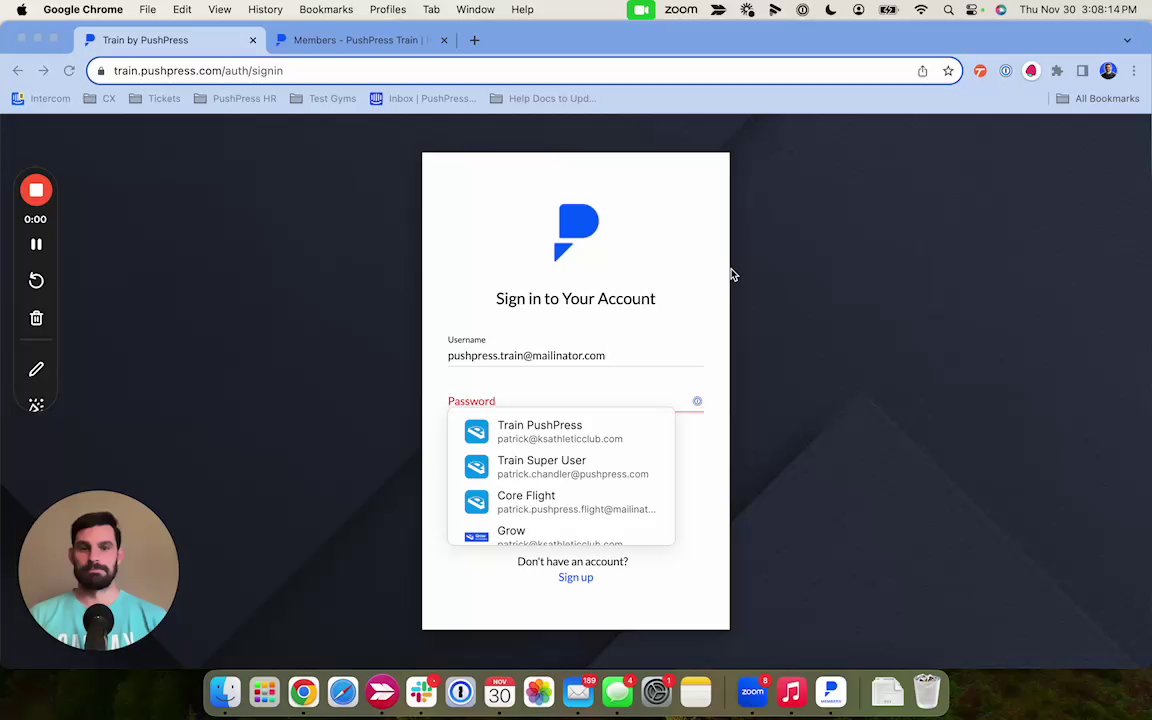The image size is (1152, 720).
Task: Close the Members - PushPress Train tab
Action: click(444, 40)
